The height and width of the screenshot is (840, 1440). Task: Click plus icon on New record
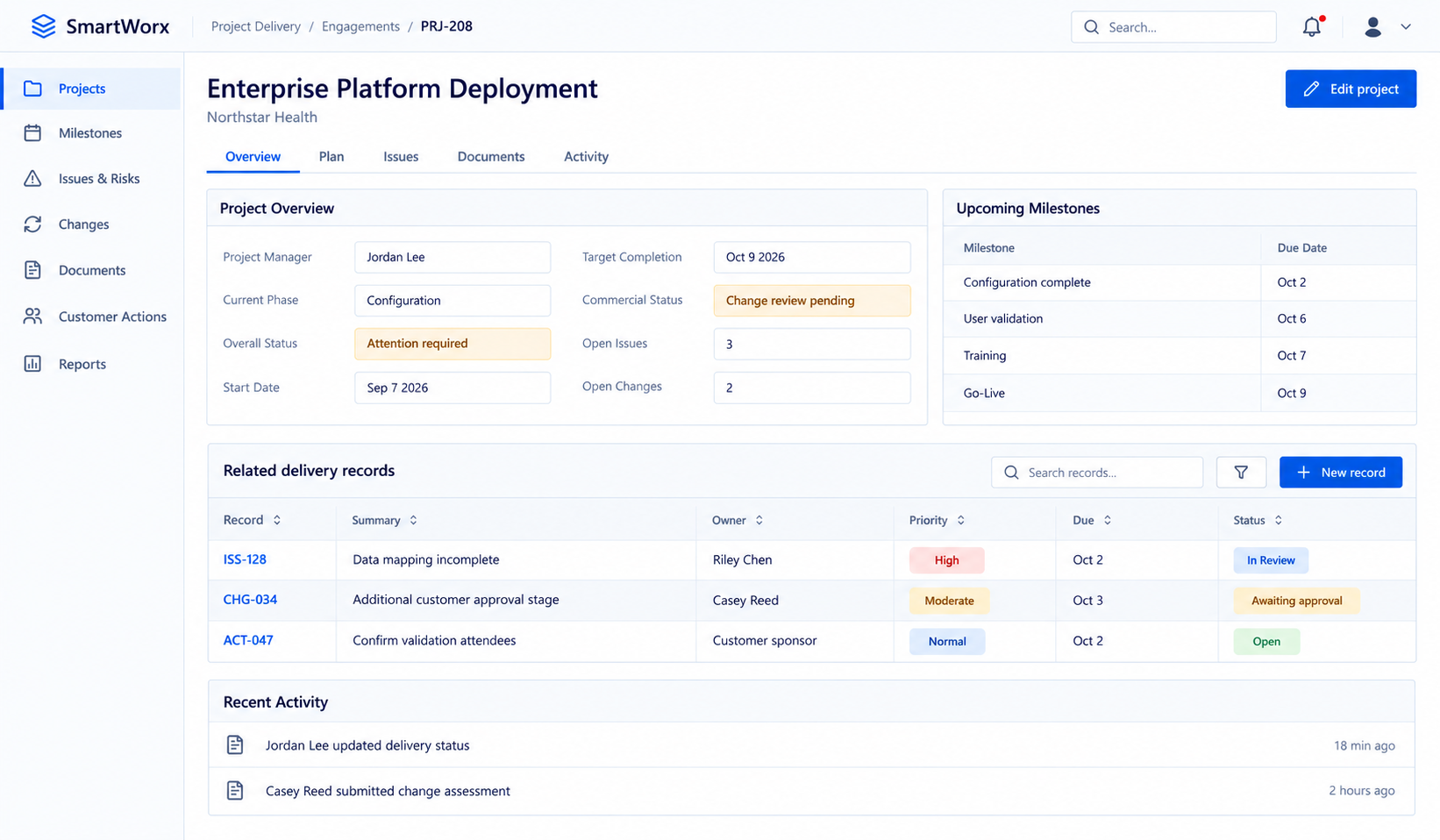(1303, 473)
